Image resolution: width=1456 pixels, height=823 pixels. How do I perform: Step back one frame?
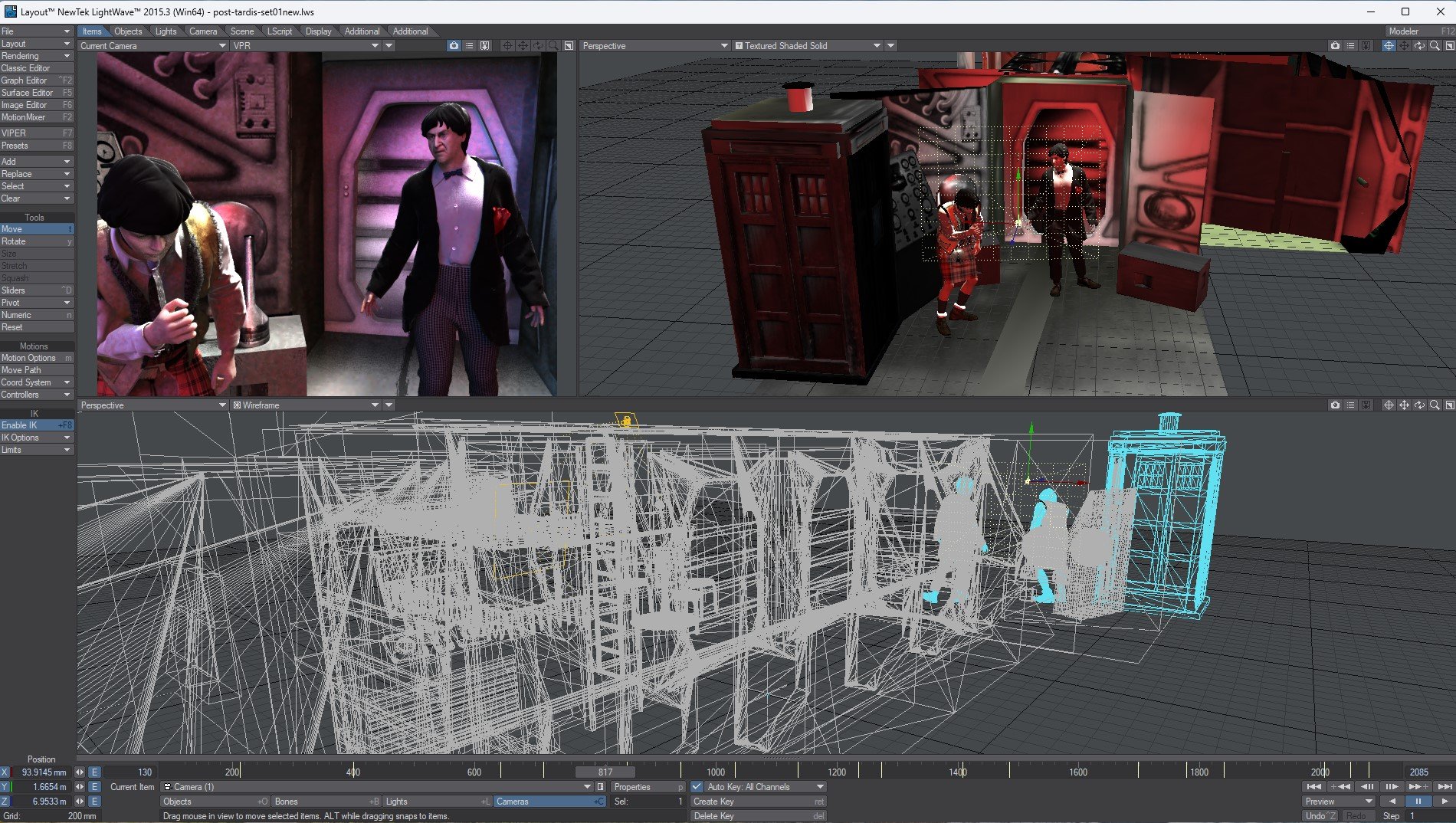pyautogui.click(x=1366, y=787)
